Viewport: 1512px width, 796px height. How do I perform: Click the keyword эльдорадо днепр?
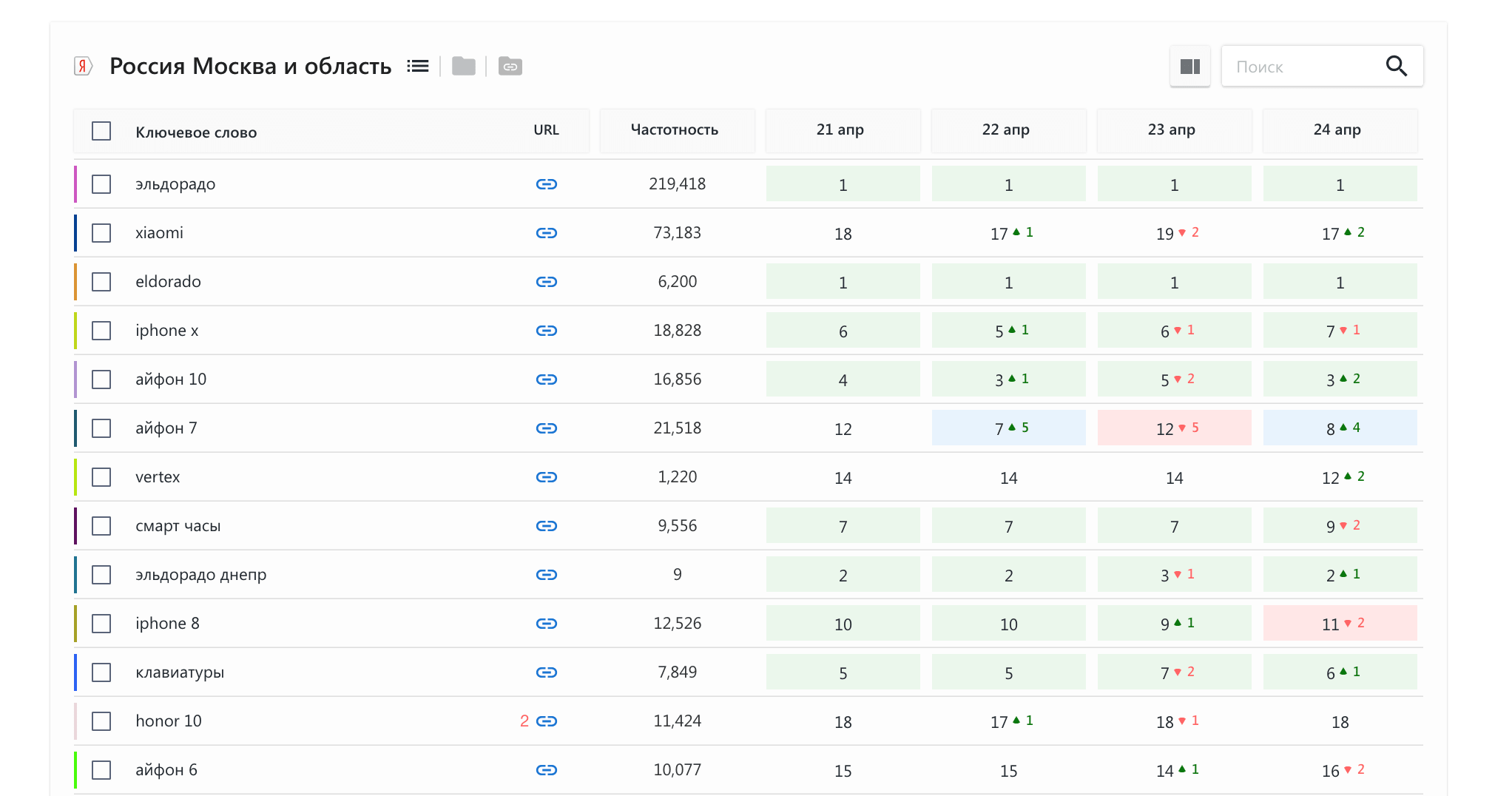(x=201, y=575)
